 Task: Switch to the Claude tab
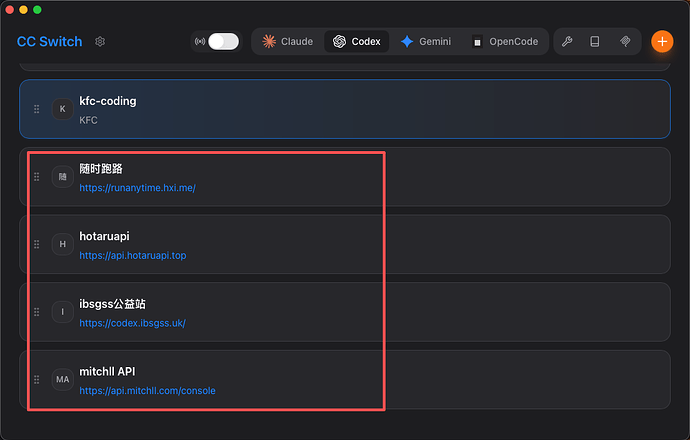(288, 42)
